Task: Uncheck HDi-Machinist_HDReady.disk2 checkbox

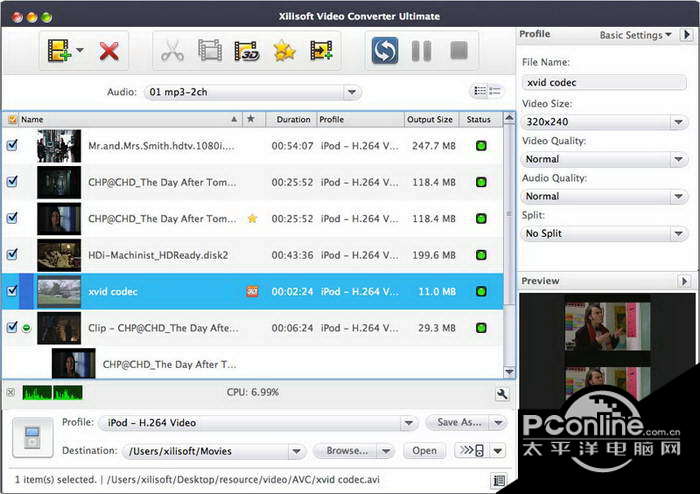Action: [12, 254]
